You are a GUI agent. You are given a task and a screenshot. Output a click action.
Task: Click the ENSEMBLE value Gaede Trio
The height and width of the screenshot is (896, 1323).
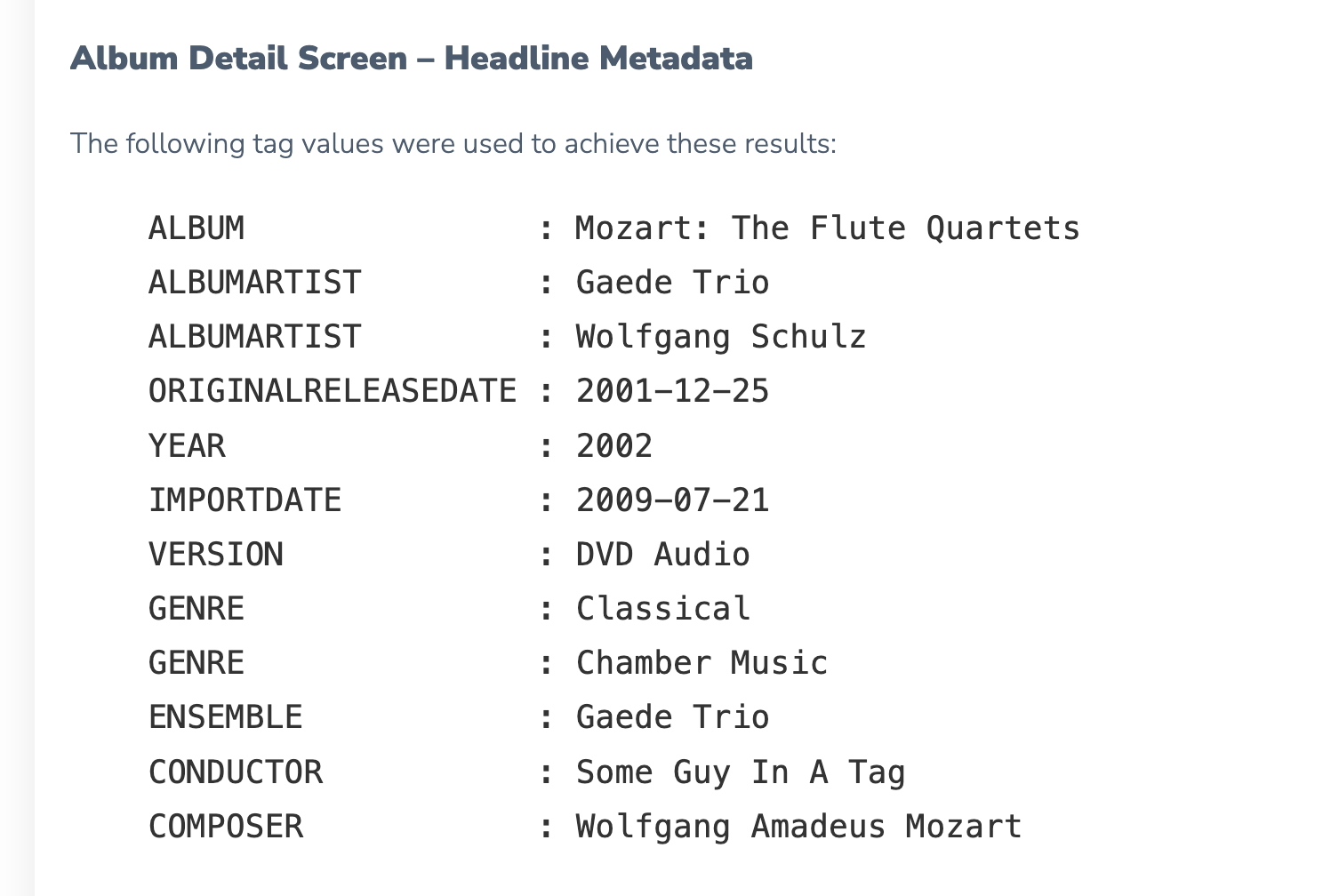point(672,717)
